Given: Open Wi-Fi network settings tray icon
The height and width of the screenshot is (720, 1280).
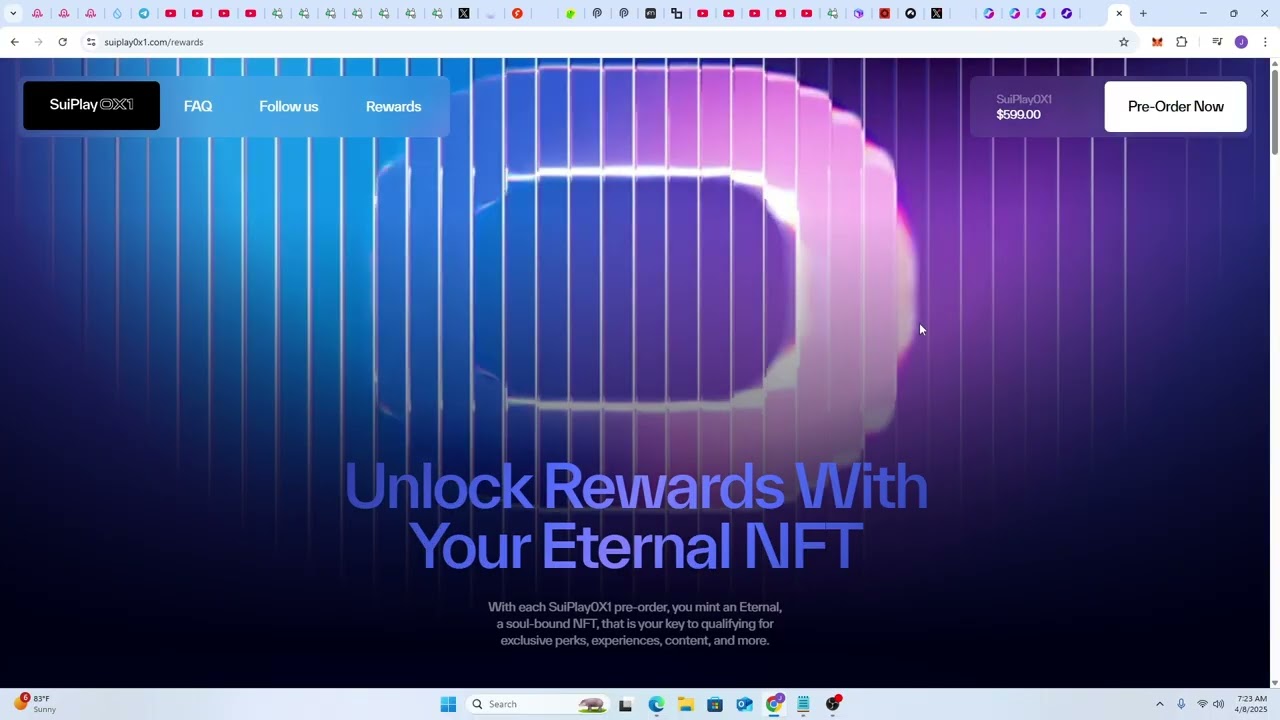Looking at the screenshot, I should tap(1202, 704).
